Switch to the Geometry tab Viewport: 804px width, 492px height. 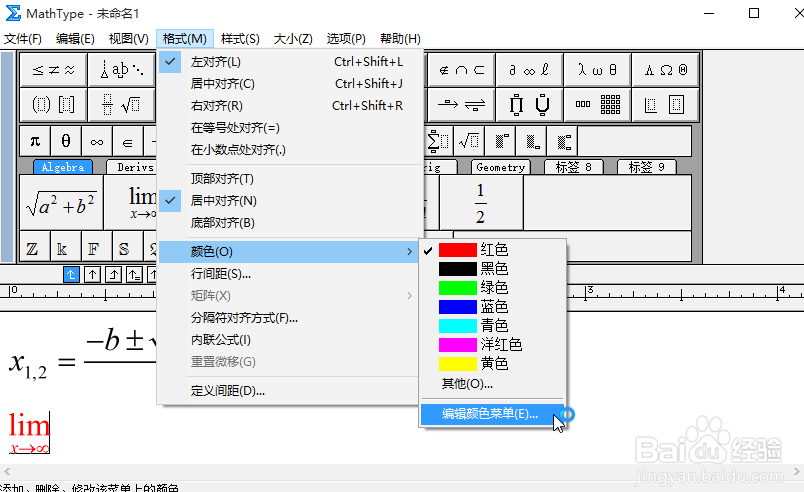coord(501,168)
